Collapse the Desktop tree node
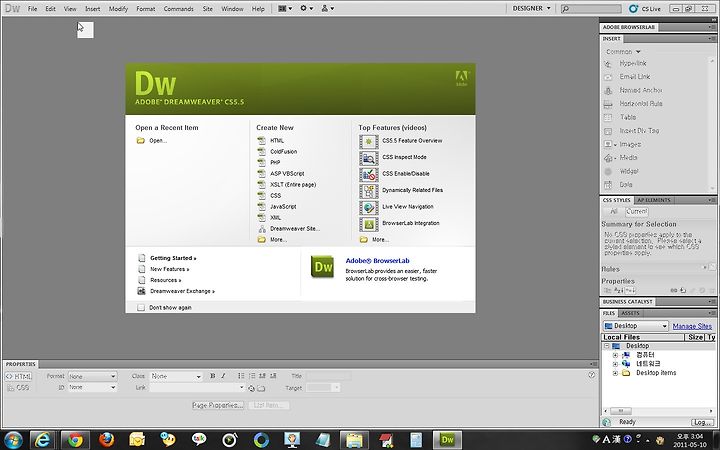 click(607, 346)
